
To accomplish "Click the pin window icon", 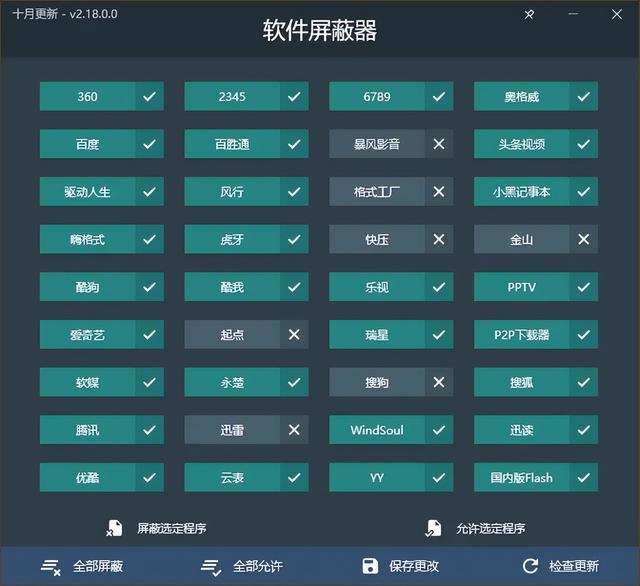I will [529, 15].
